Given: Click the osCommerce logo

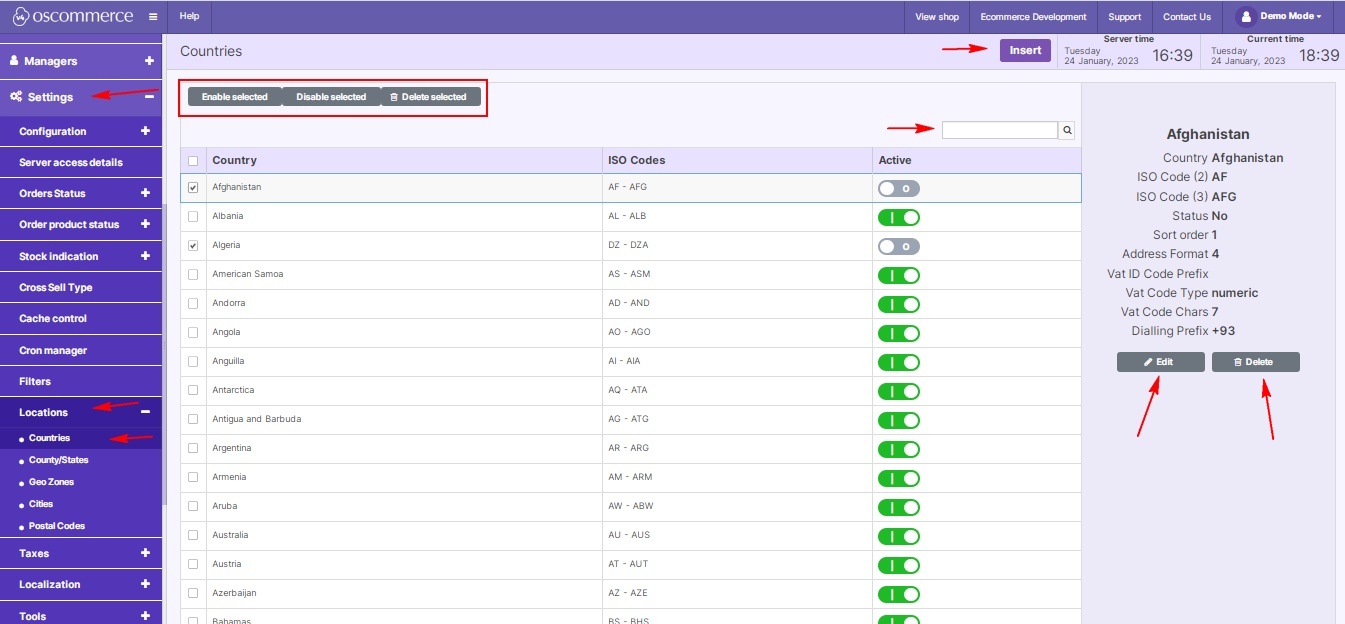Looking at the screenshot, I should click(x=72, y=17).
